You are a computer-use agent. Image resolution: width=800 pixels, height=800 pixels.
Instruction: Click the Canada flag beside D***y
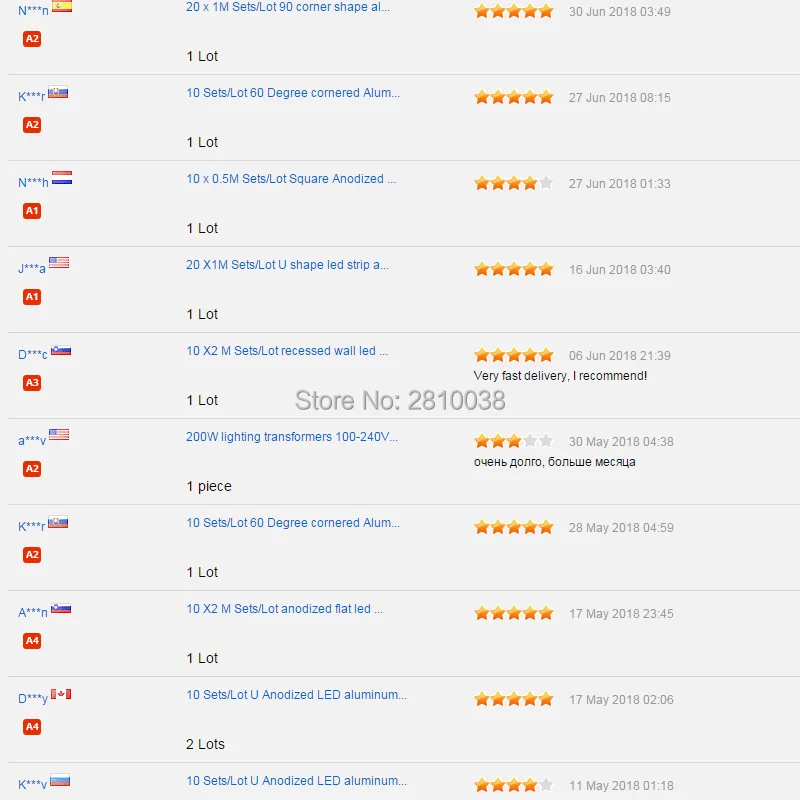[x=61, y=694]
